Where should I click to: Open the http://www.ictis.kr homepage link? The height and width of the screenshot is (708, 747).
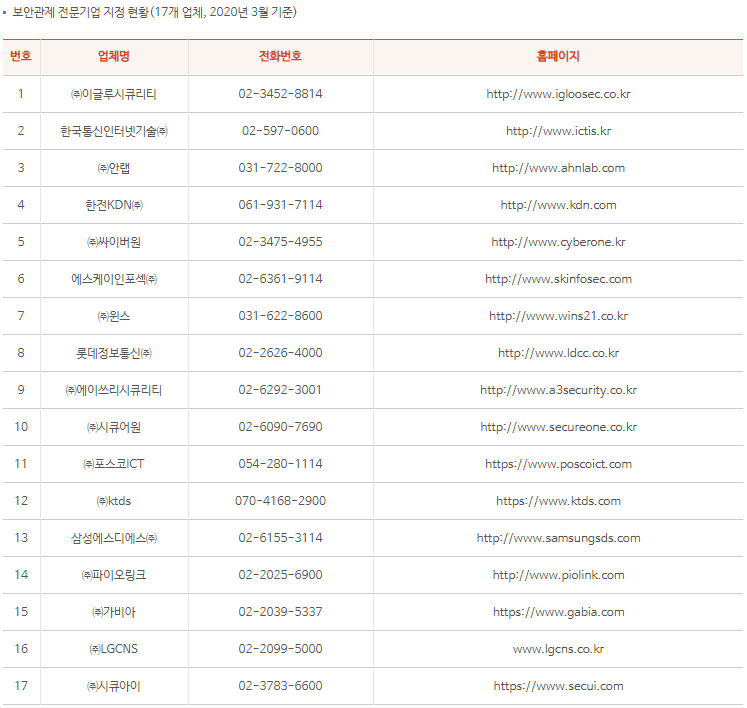[x=558, y=131]
